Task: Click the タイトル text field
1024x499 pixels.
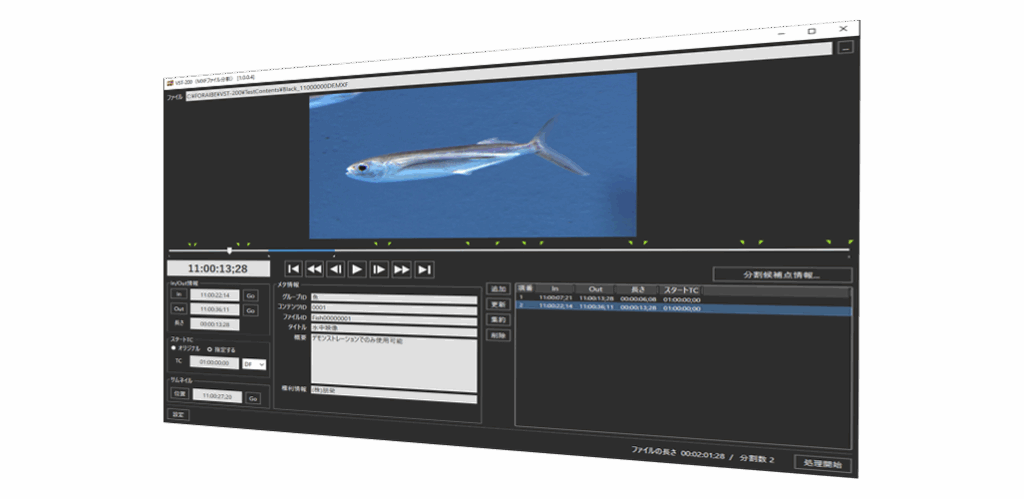Action: click(x=394, y=326)
